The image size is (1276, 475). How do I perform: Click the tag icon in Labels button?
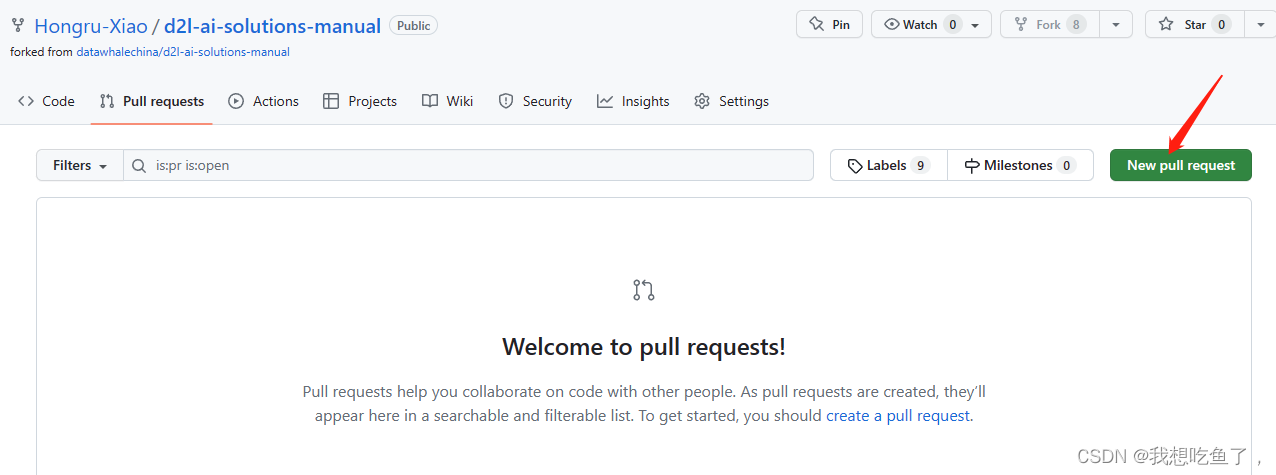coord(855,166)
